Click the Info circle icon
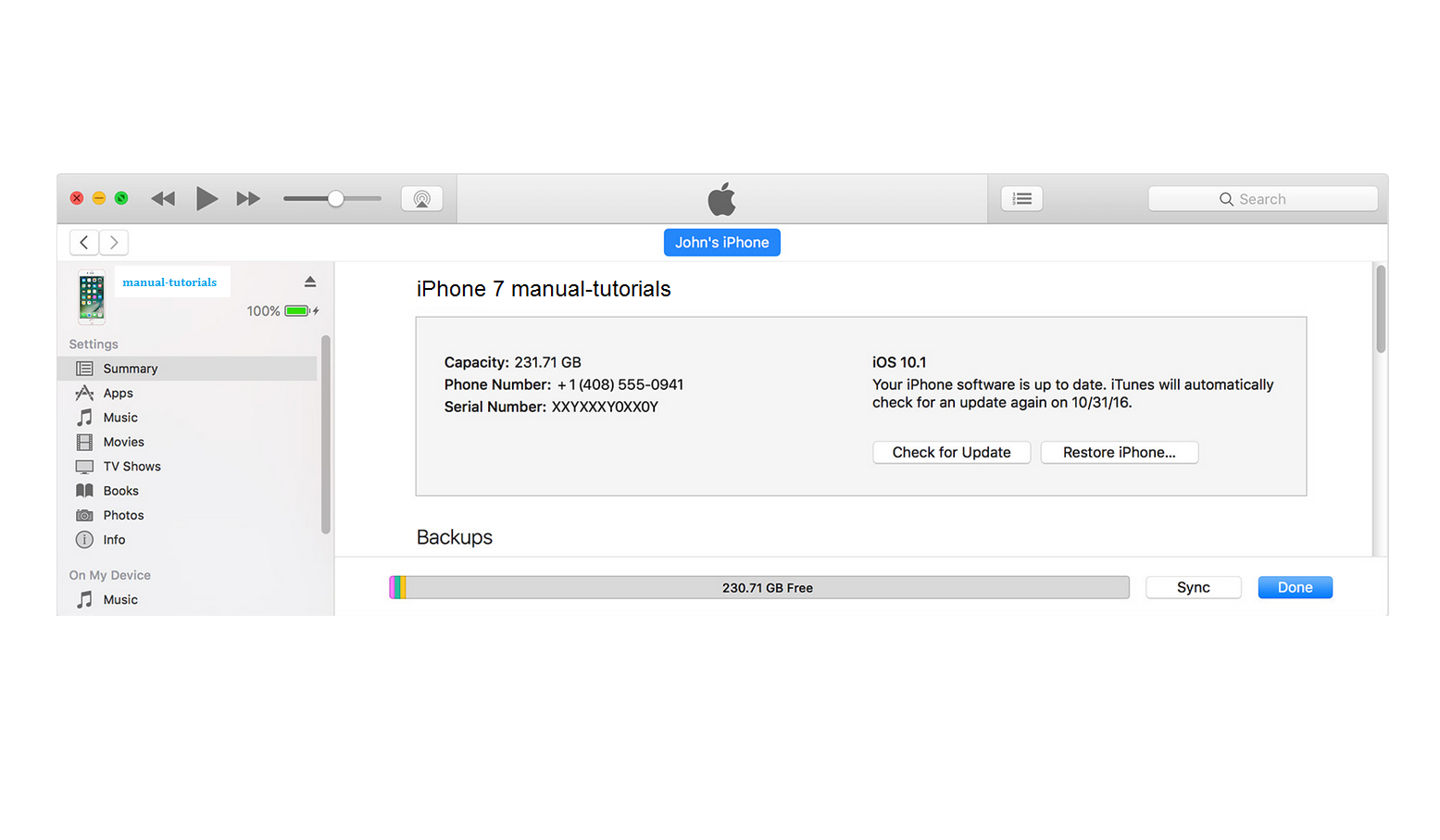This screenshot has width=1440, height=840. [84, 540]
